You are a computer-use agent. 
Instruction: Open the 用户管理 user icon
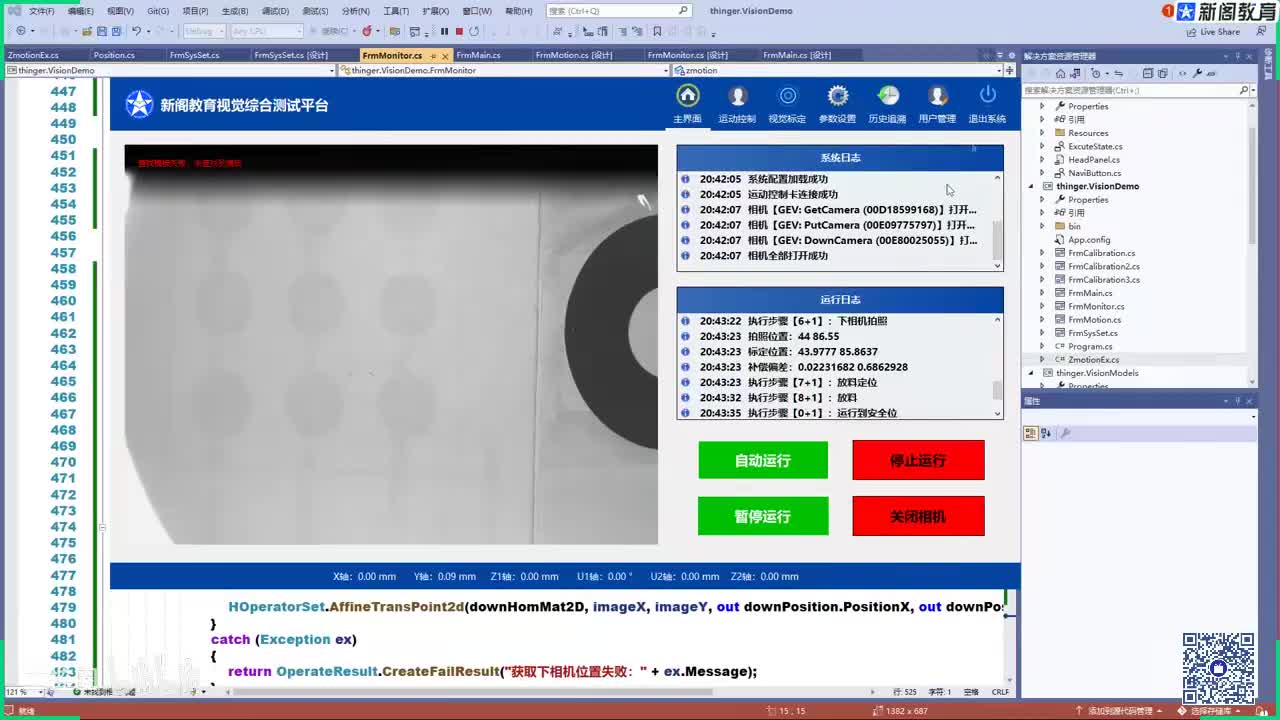(x=938, y=96)
